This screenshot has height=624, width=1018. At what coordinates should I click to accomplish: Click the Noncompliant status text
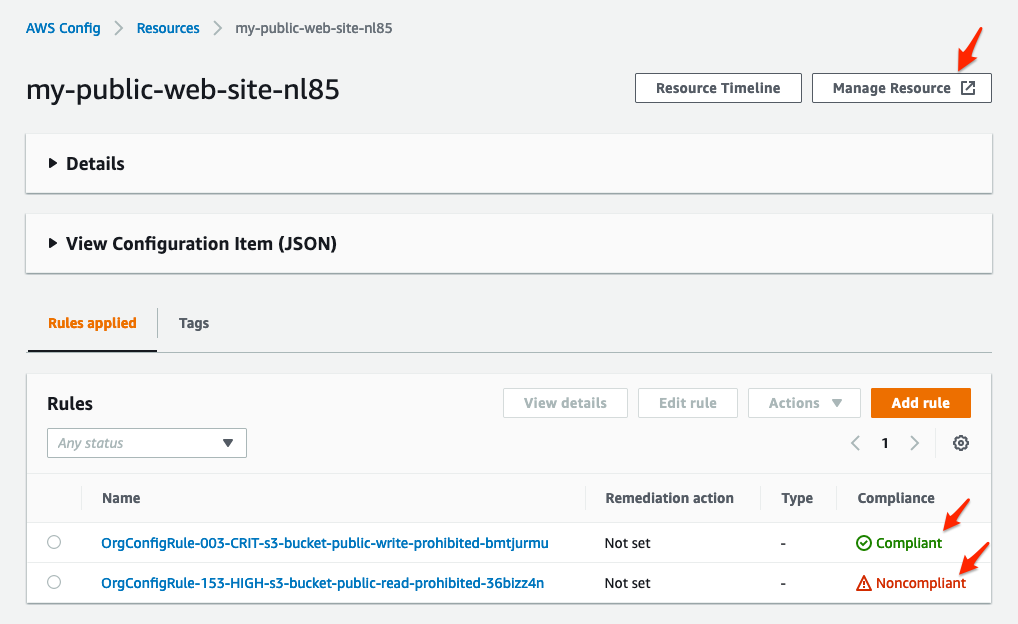point(921,583)
